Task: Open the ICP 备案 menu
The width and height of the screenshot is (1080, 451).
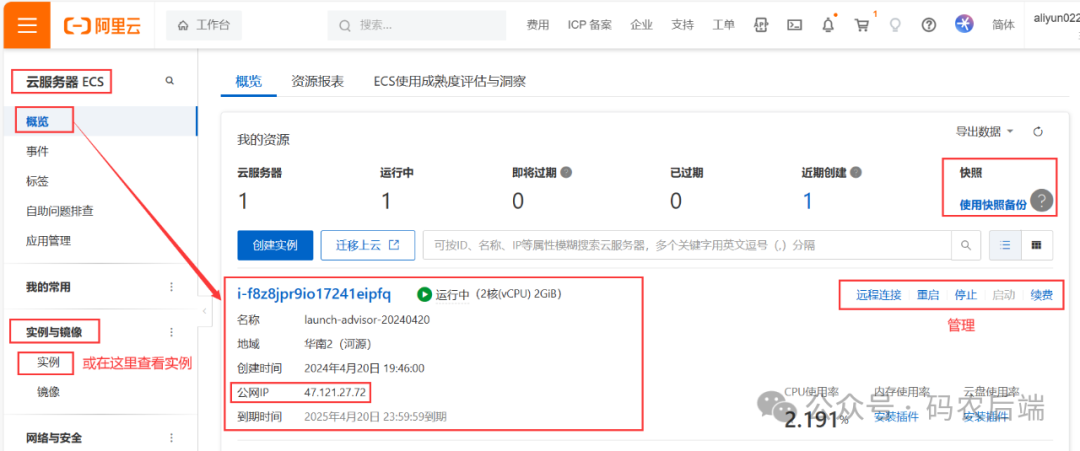Action: point(590,25)
